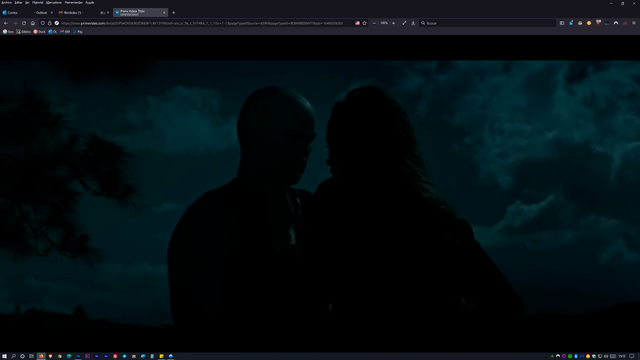Viewport: 640px width, 360px height.
Task: Open the Pay bookmark
Action: point(78,31)
